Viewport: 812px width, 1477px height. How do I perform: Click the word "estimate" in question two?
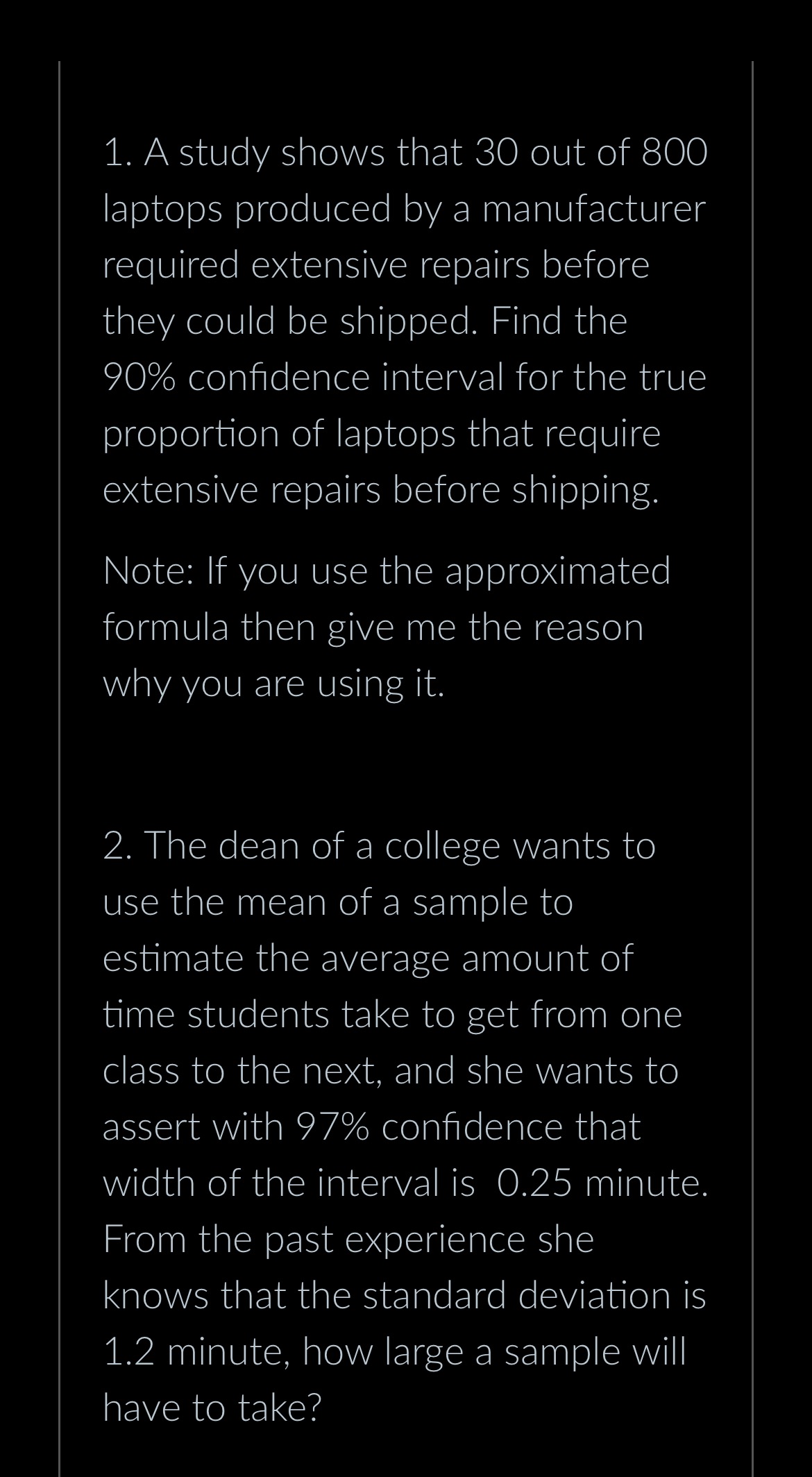pyautogui.click(x=172, y=959)
